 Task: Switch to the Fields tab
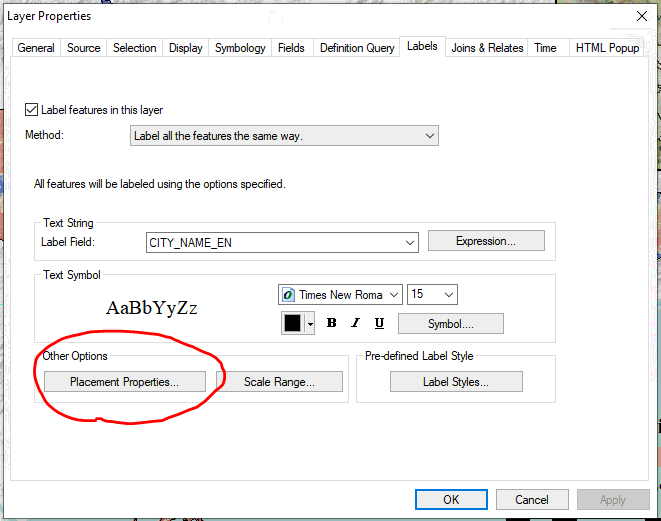(291, 48)
